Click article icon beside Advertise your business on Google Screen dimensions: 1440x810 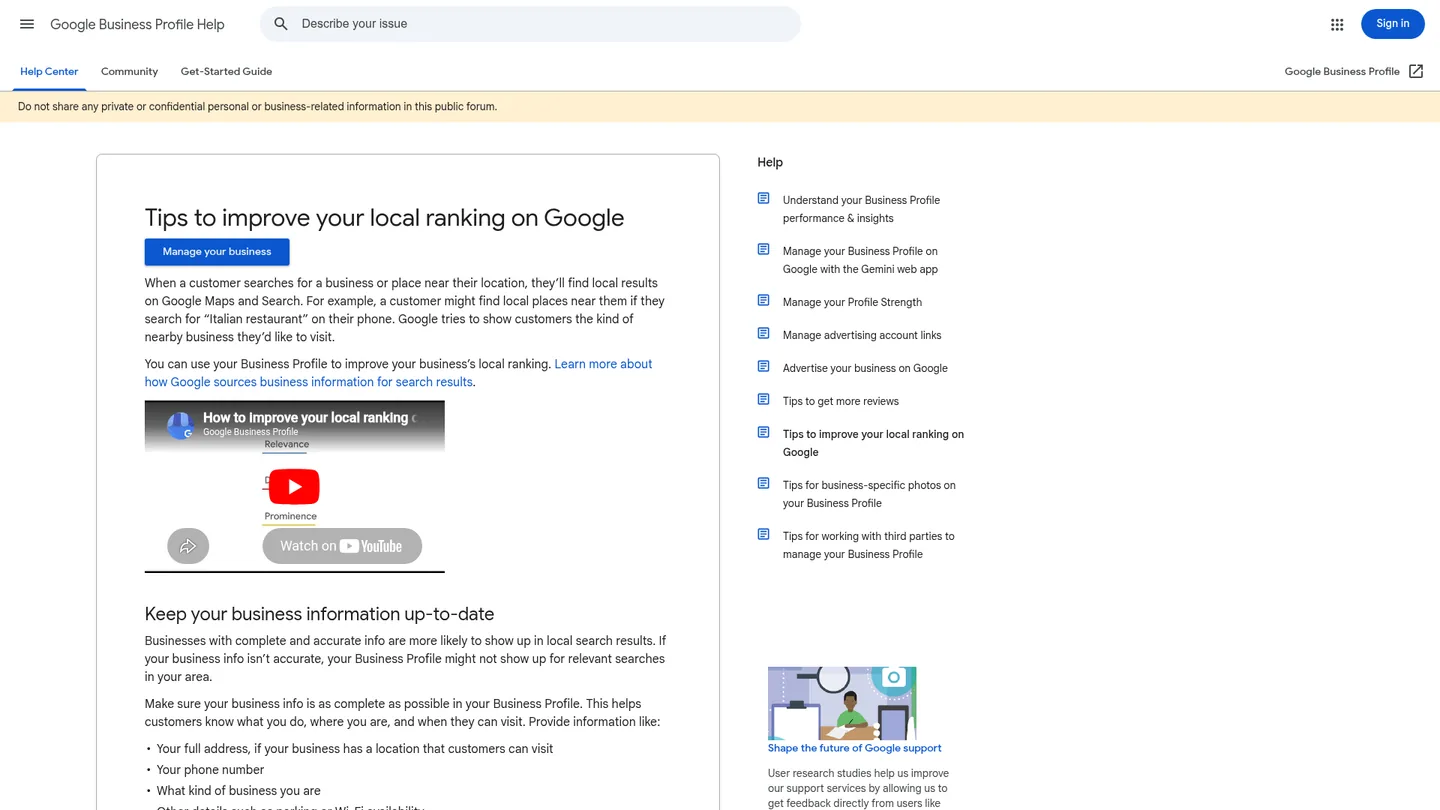763,367
